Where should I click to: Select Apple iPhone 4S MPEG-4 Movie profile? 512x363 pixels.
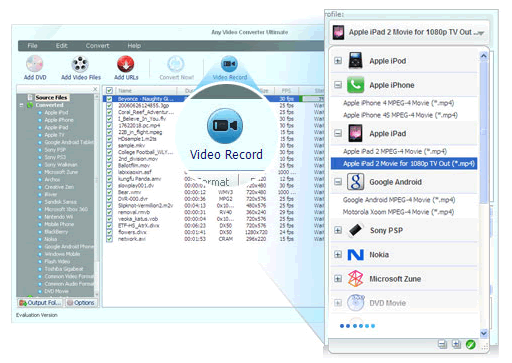(400, 115)
